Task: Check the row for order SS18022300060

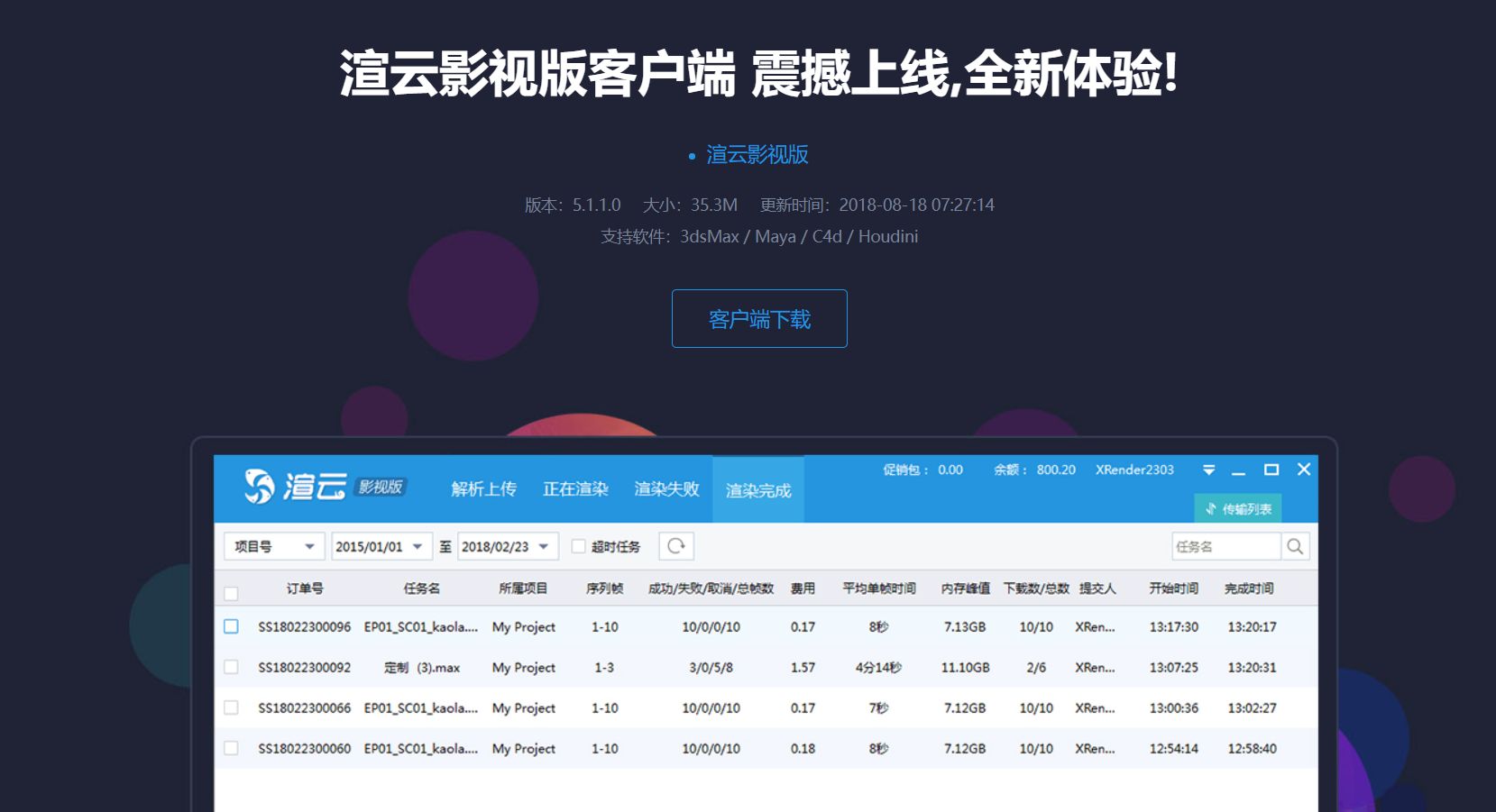Action: click(x=232, y=748)
